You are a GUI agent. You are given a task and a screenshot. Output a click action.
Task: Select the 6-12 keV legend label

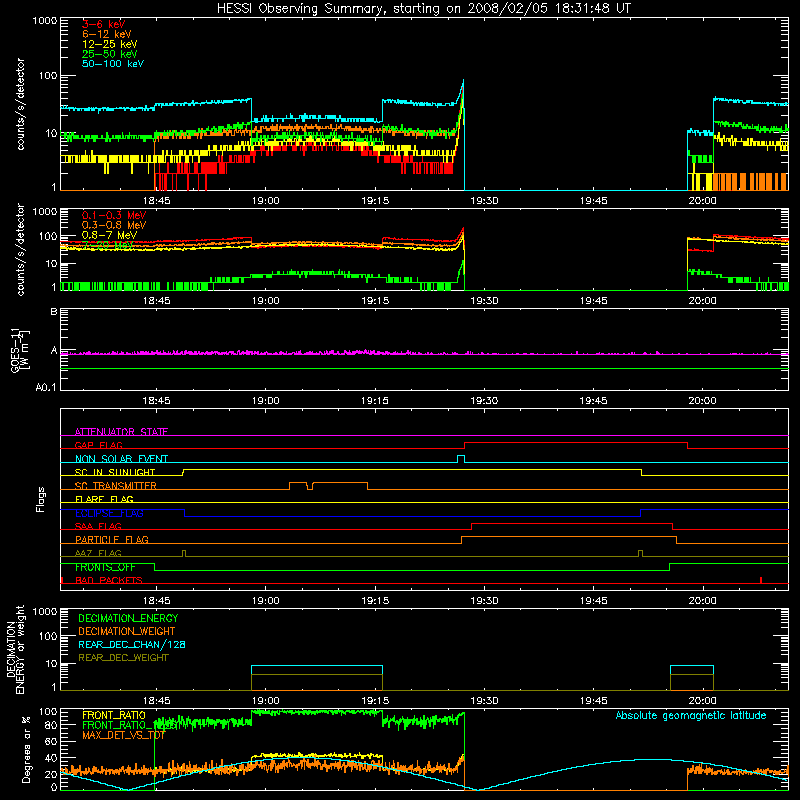pos(107,34)
